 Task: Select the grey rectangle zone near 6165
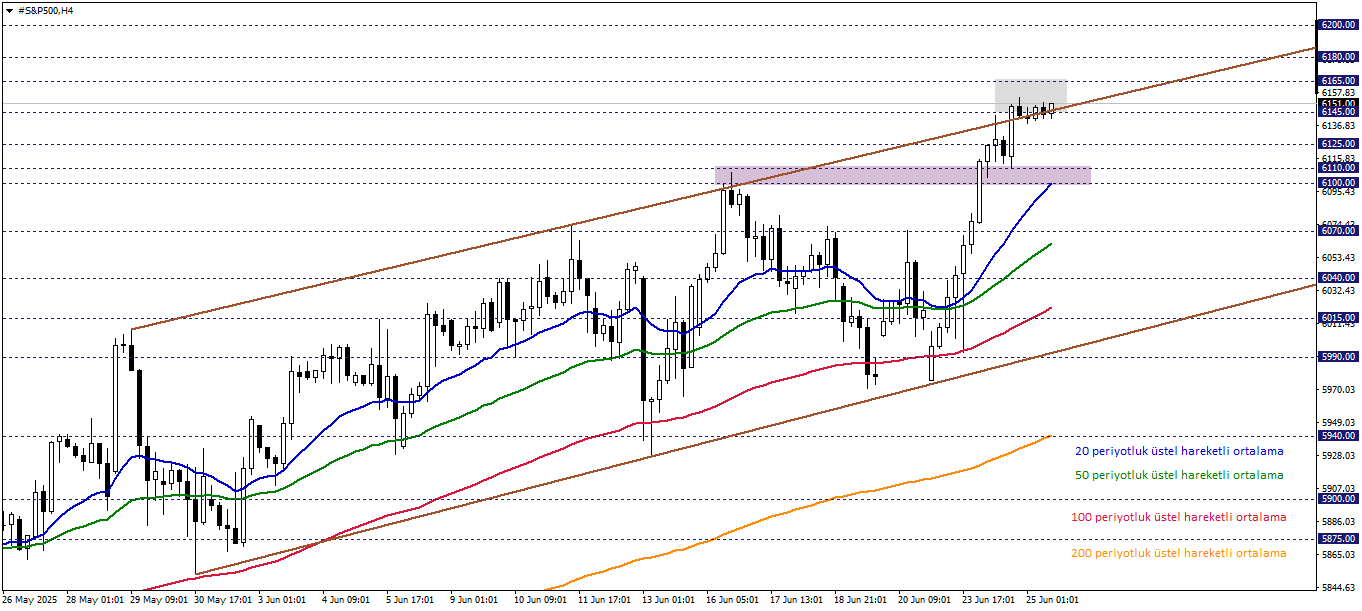coord(1030,96)
